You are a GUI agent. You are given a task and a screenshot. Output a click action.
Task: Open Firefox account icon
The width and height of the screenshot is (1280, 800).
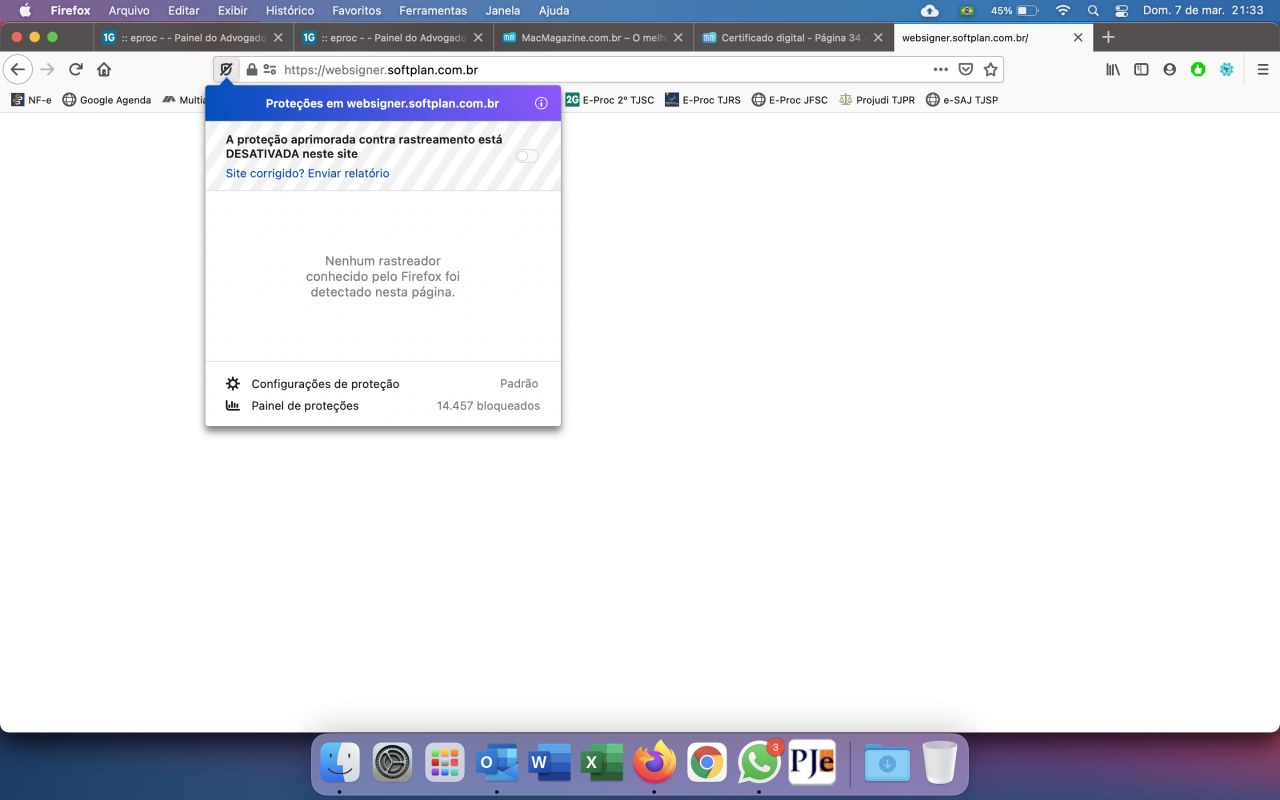(x=1169, y=70)
